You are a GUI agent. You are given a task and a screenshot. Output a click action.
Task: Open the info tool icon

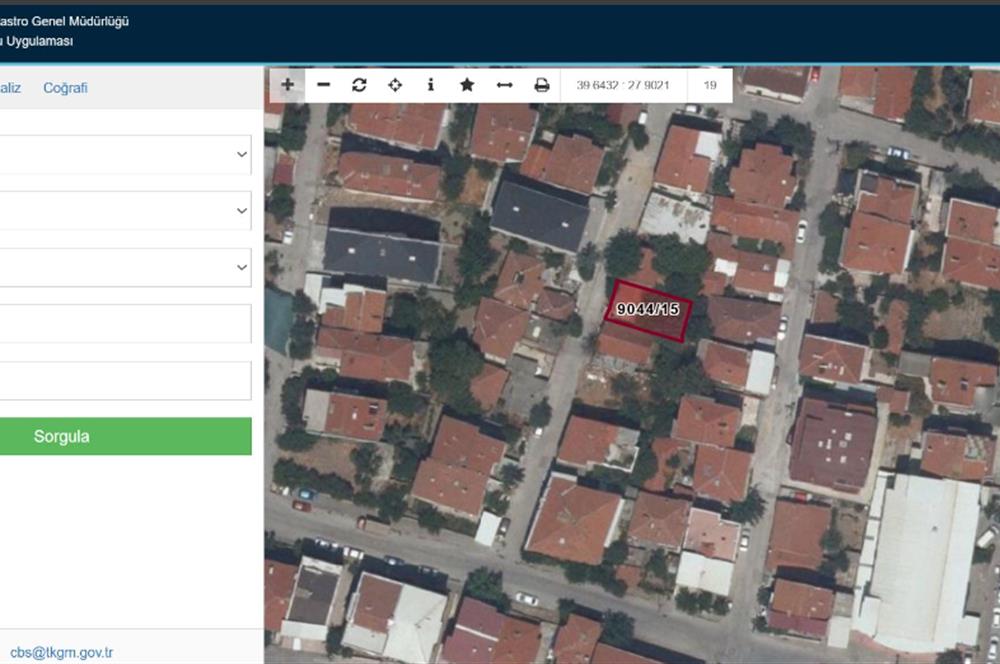[431, 85]
